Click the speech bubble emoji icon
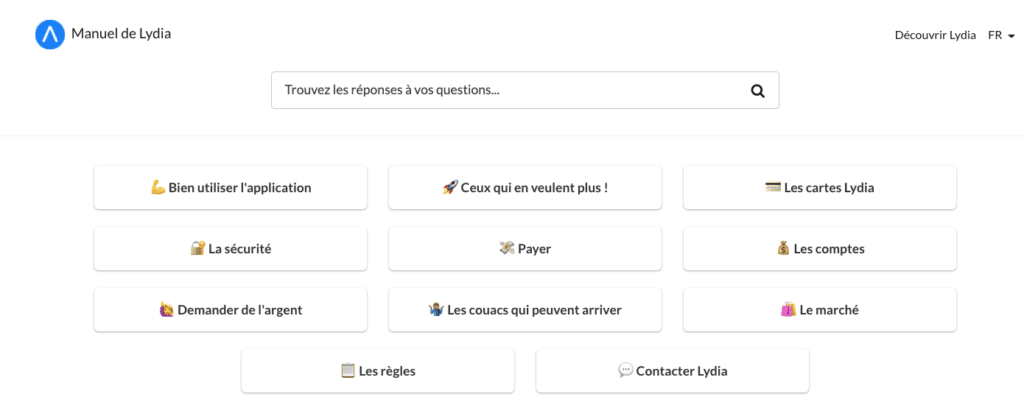The image size is (1024, 408). pos(626,371)
